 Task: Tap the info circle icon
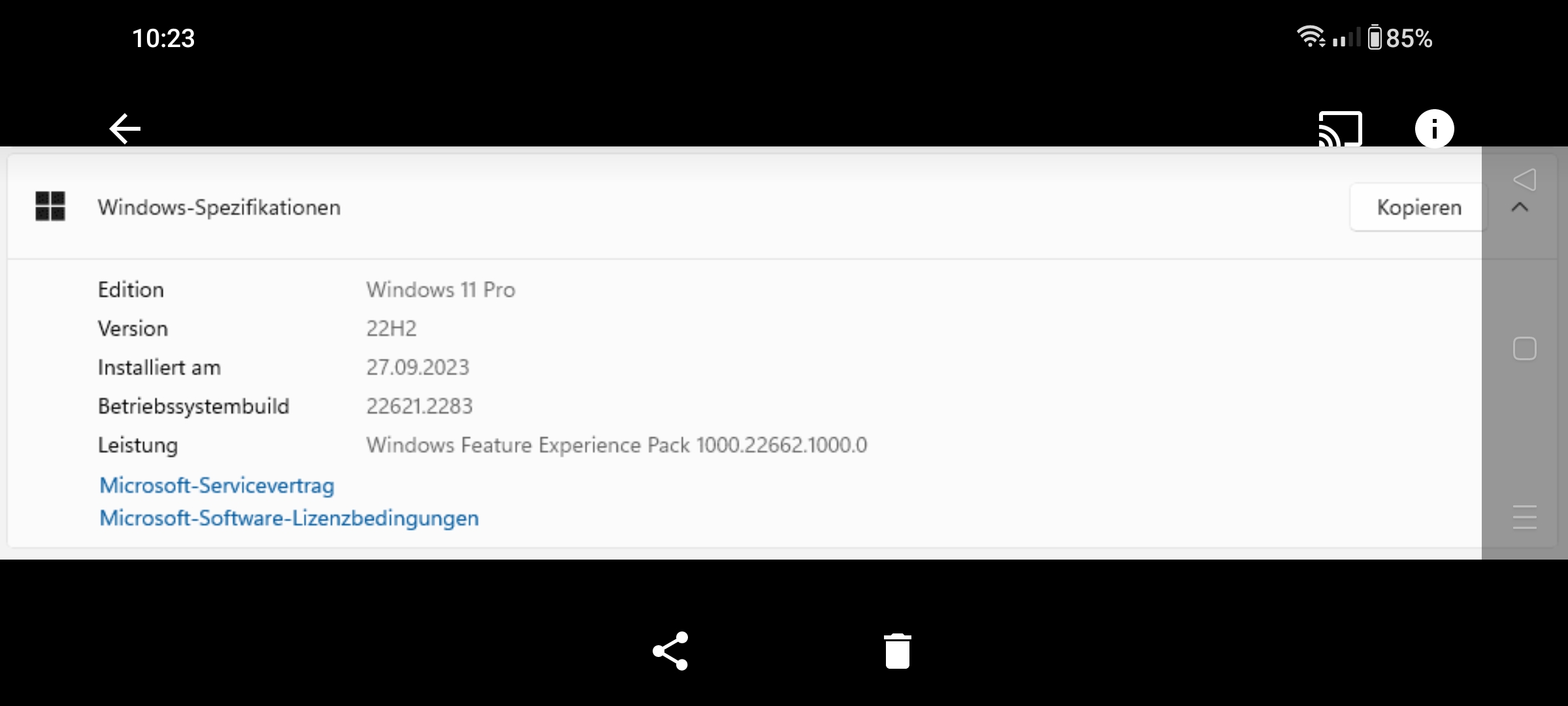coord(1434,128)
